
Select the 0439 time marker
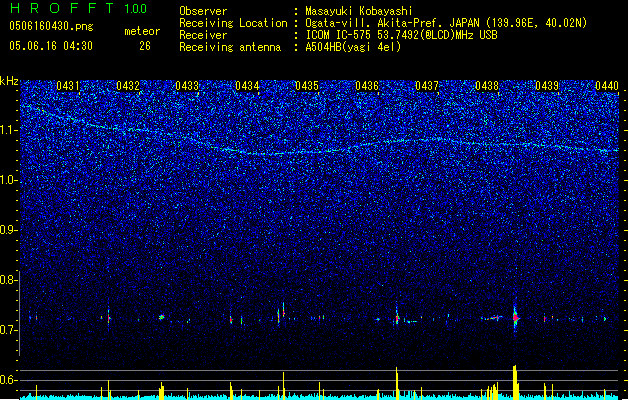point(547,85)
